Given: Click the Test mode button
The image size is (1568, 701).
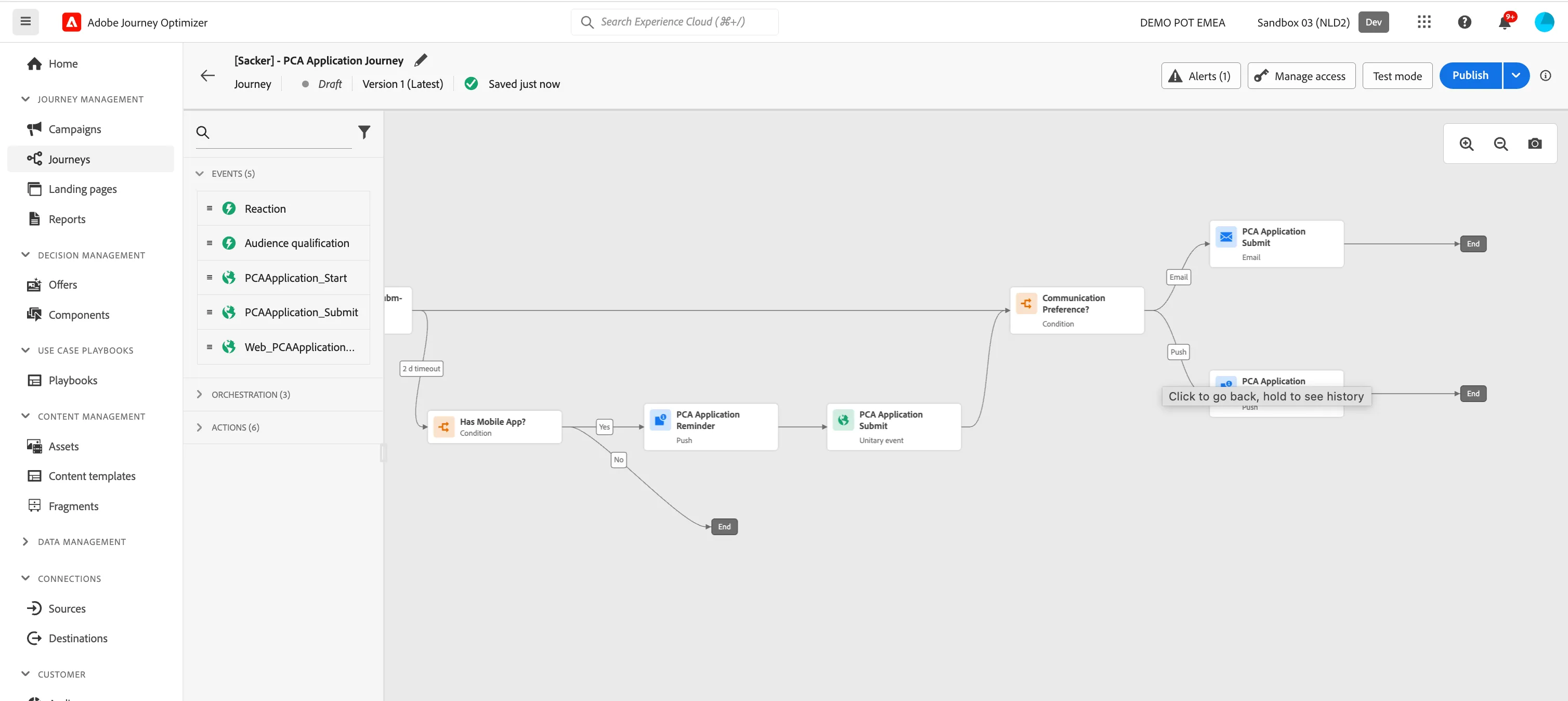Looking at the screenshot, I should click(x=1397, y=75).
